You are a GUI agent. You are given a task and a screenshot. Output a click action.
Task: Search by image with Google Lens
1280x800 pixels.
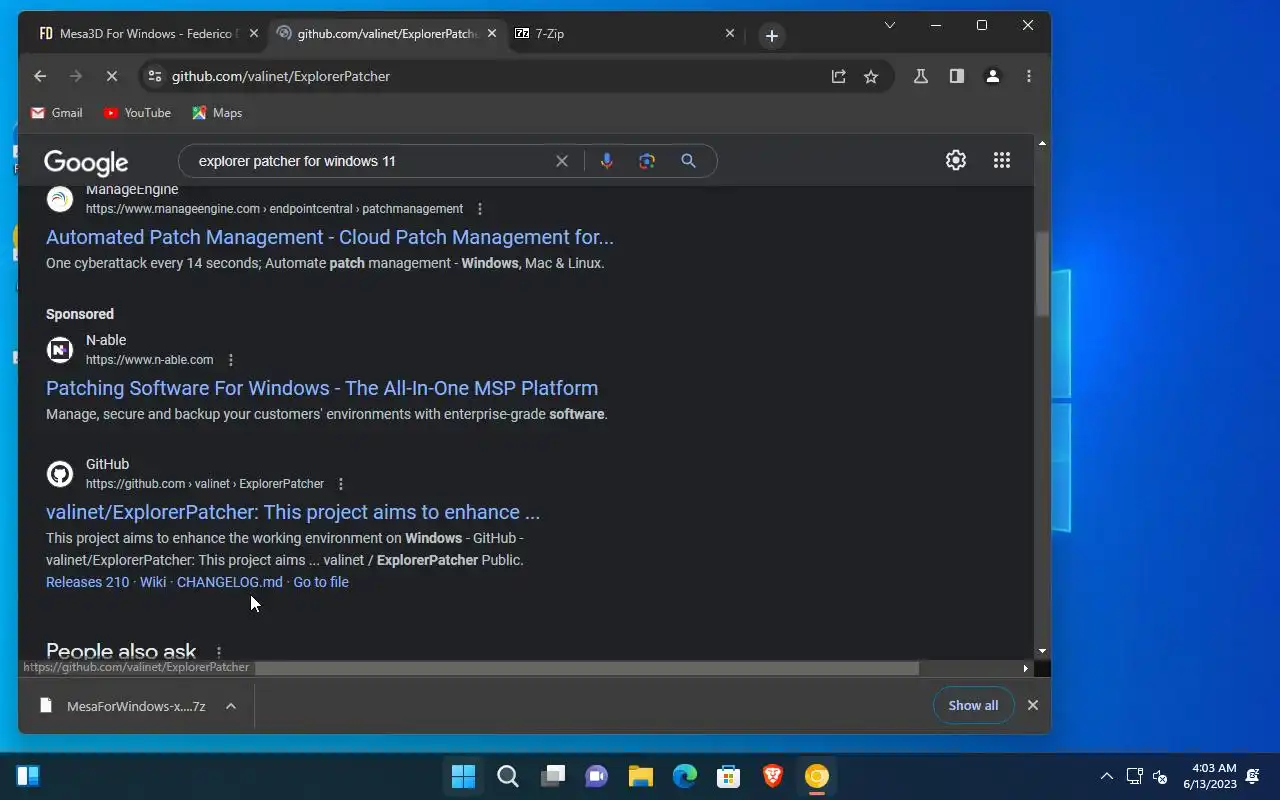pos(647,161)
